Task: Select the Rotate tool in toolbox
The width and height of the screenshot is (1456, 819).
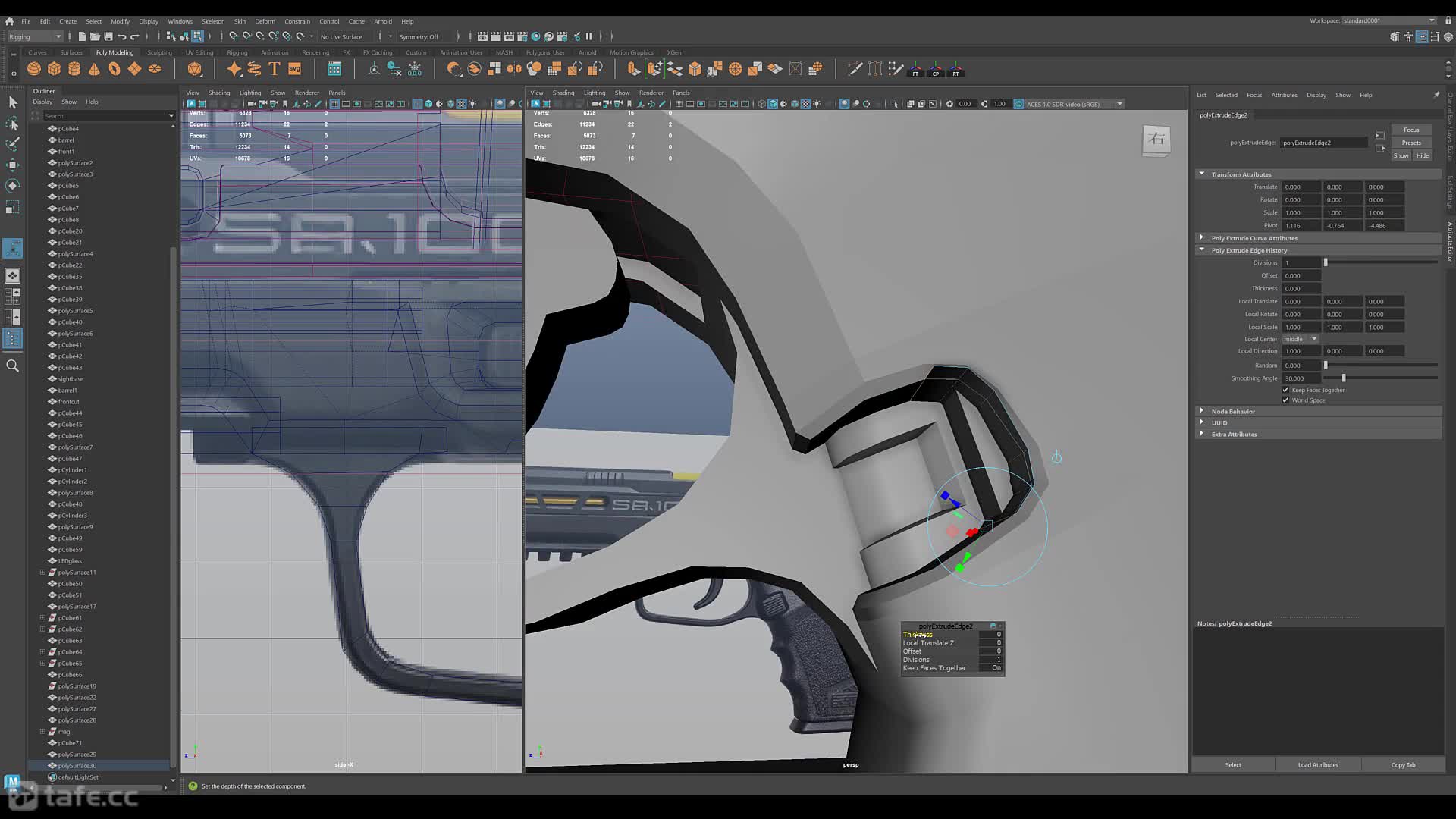Action: pyautogui.click(x=12, y=186)
